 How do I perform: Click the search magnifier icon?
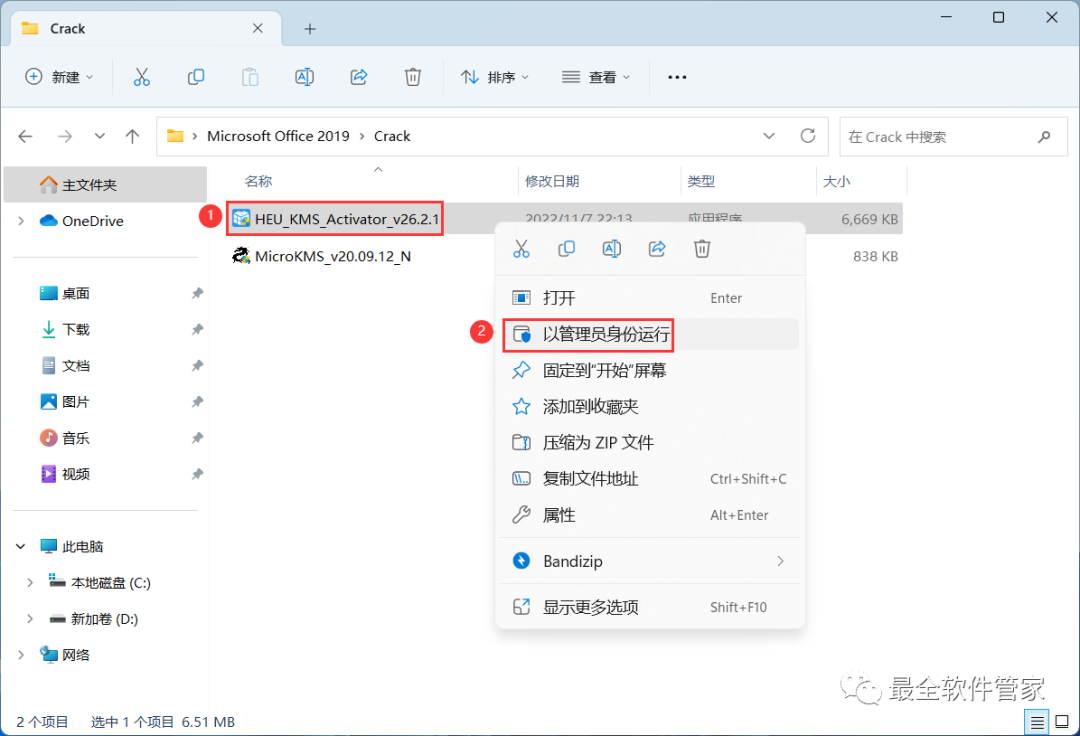tap(1044, 136)
